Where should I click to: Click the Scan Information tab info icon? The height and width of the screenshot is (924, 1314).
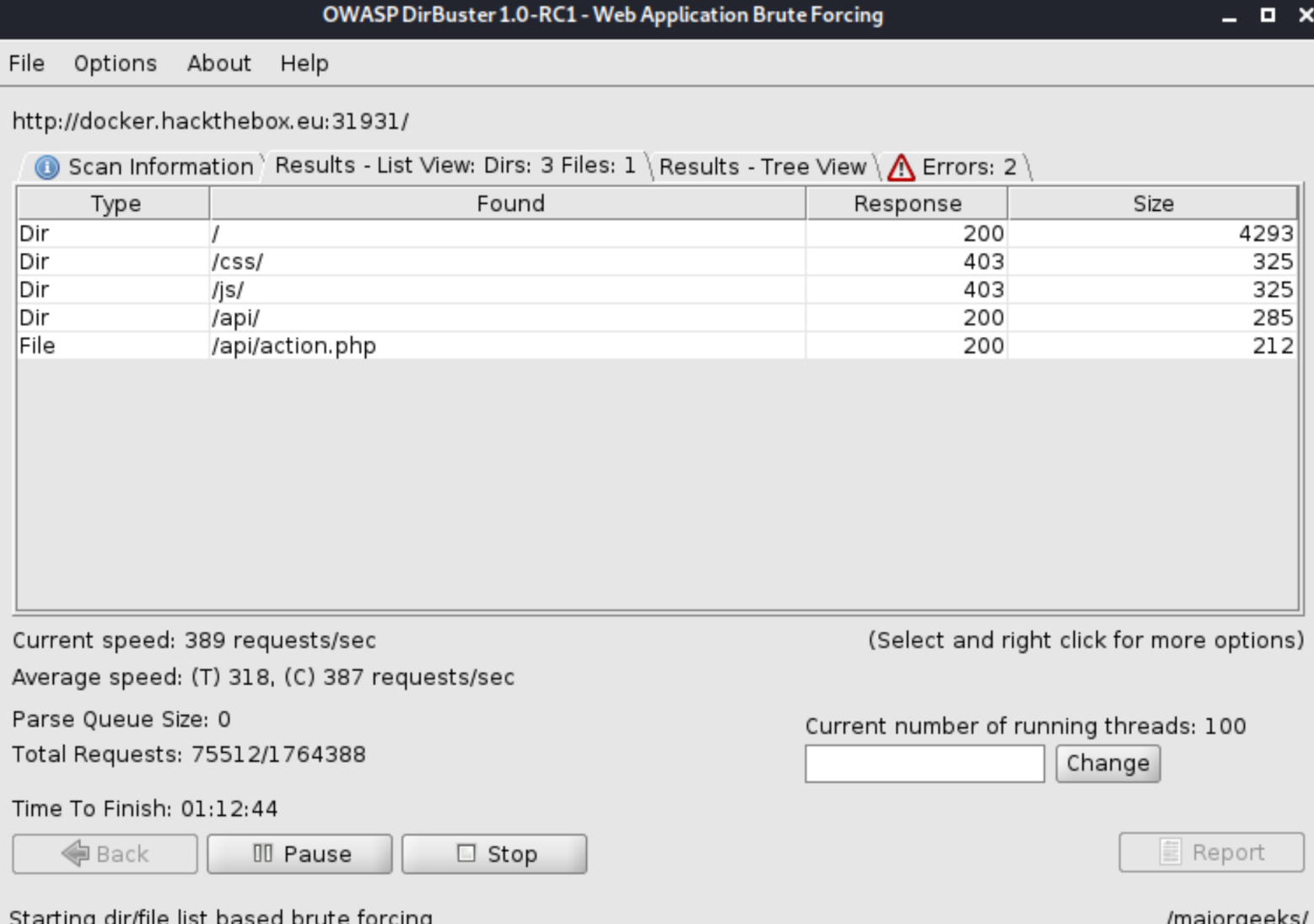click(x=46, y=167)
